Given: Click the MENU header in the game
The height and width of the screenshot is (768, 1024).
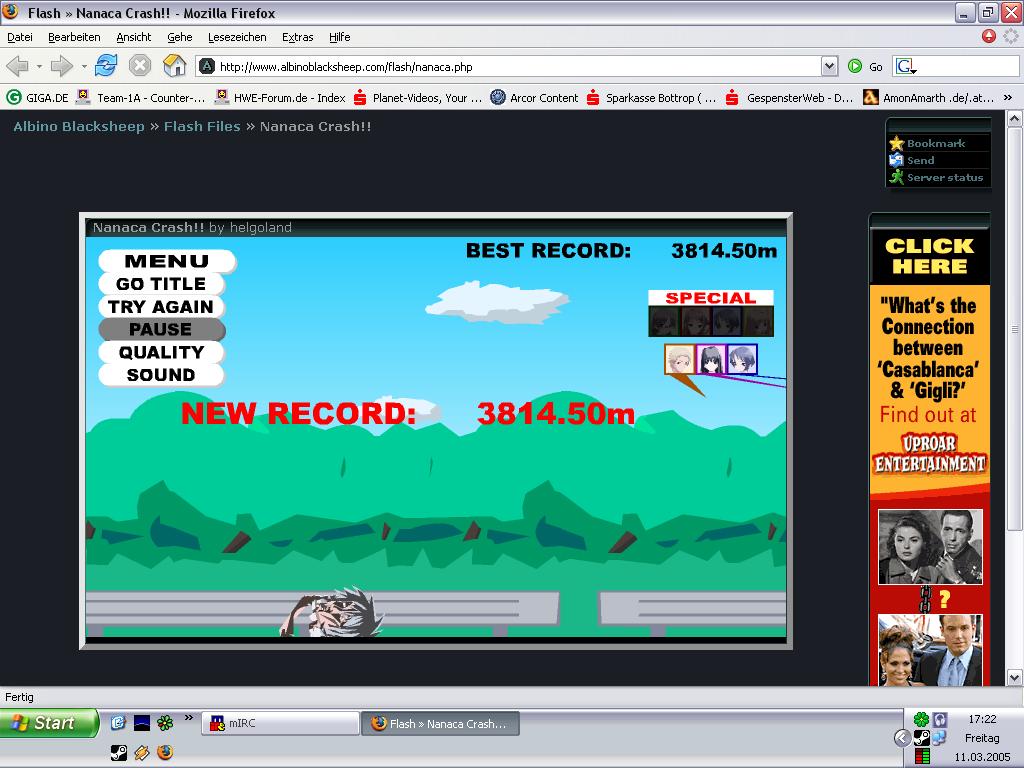Looking at the screenshot, I should 167,261.
